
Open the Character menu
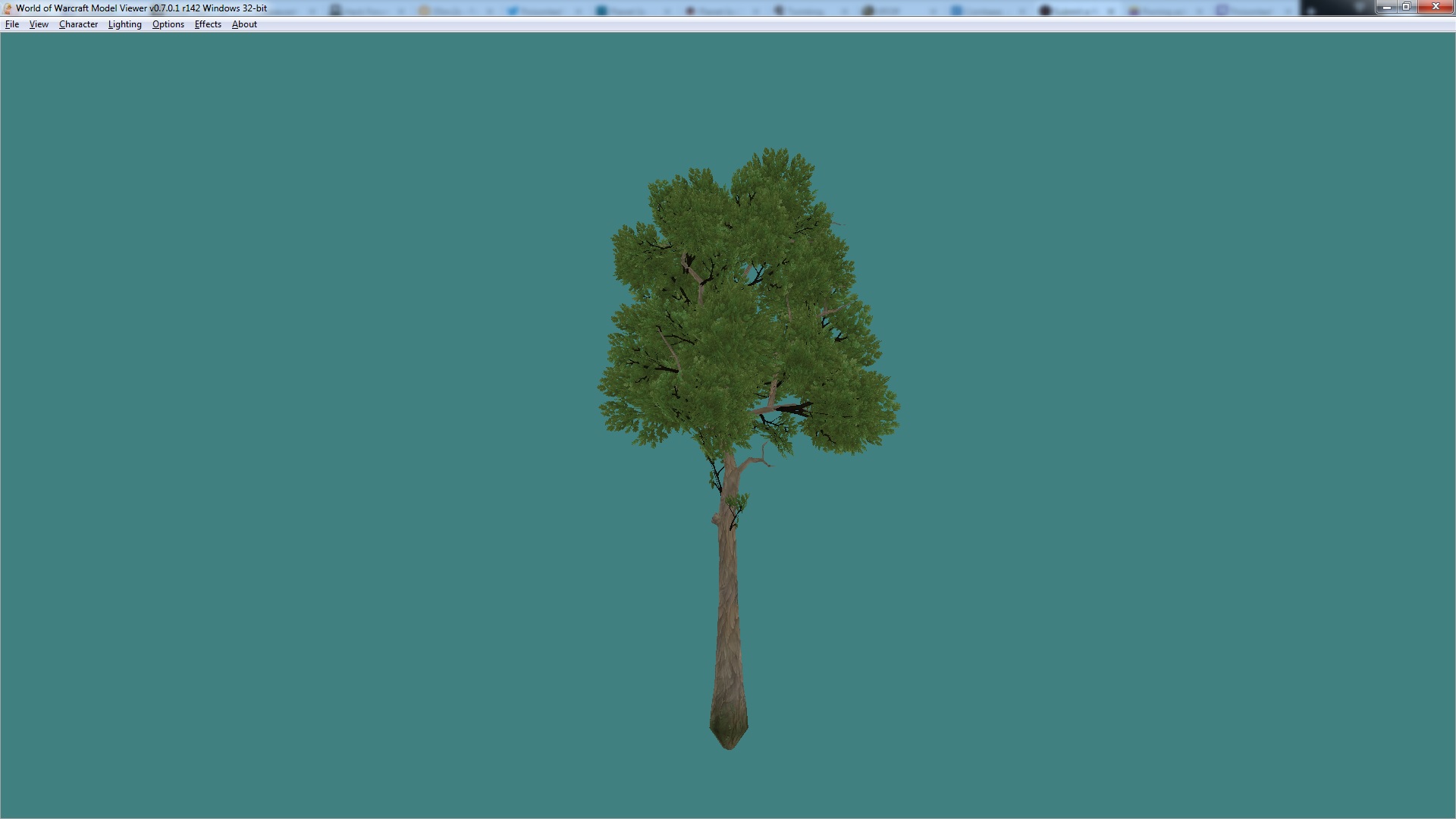(x=78, y=24)
